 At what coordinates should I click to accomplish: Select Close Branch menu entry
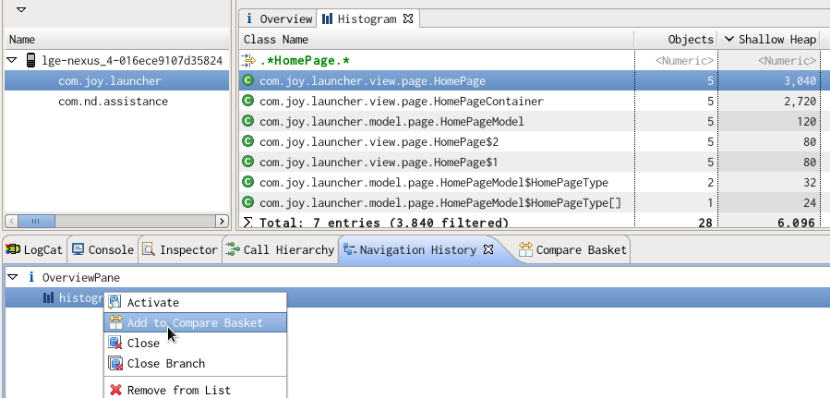[195, 363]
